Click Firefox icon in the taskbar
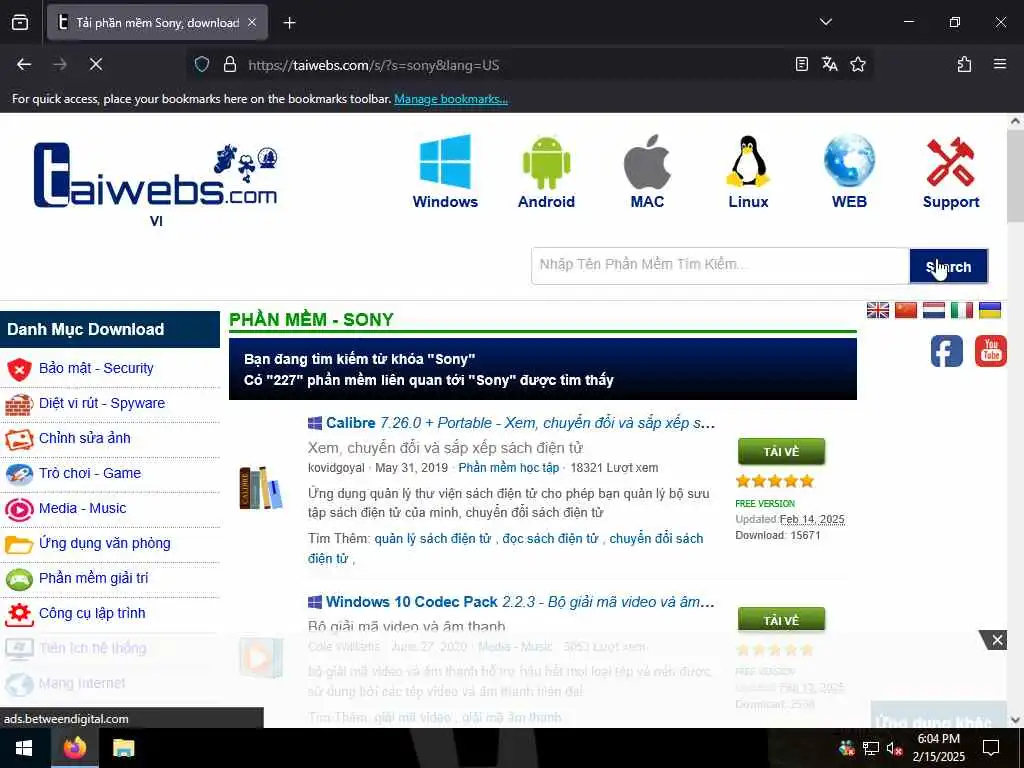 pyautogui.click(x=74, y=748)
